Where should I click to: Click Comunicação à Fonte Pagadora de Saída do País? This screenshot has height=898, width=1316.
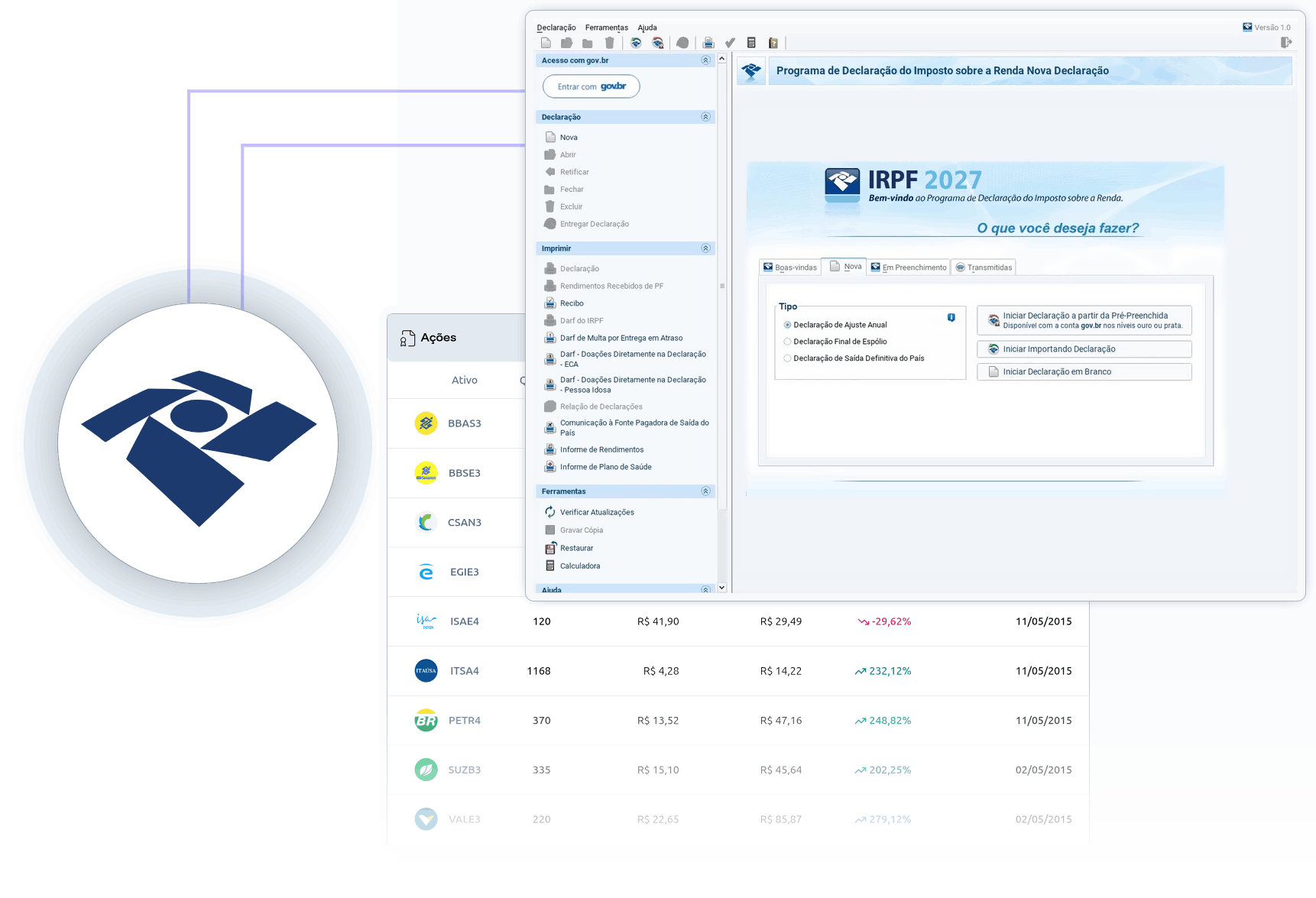[627, 428]
